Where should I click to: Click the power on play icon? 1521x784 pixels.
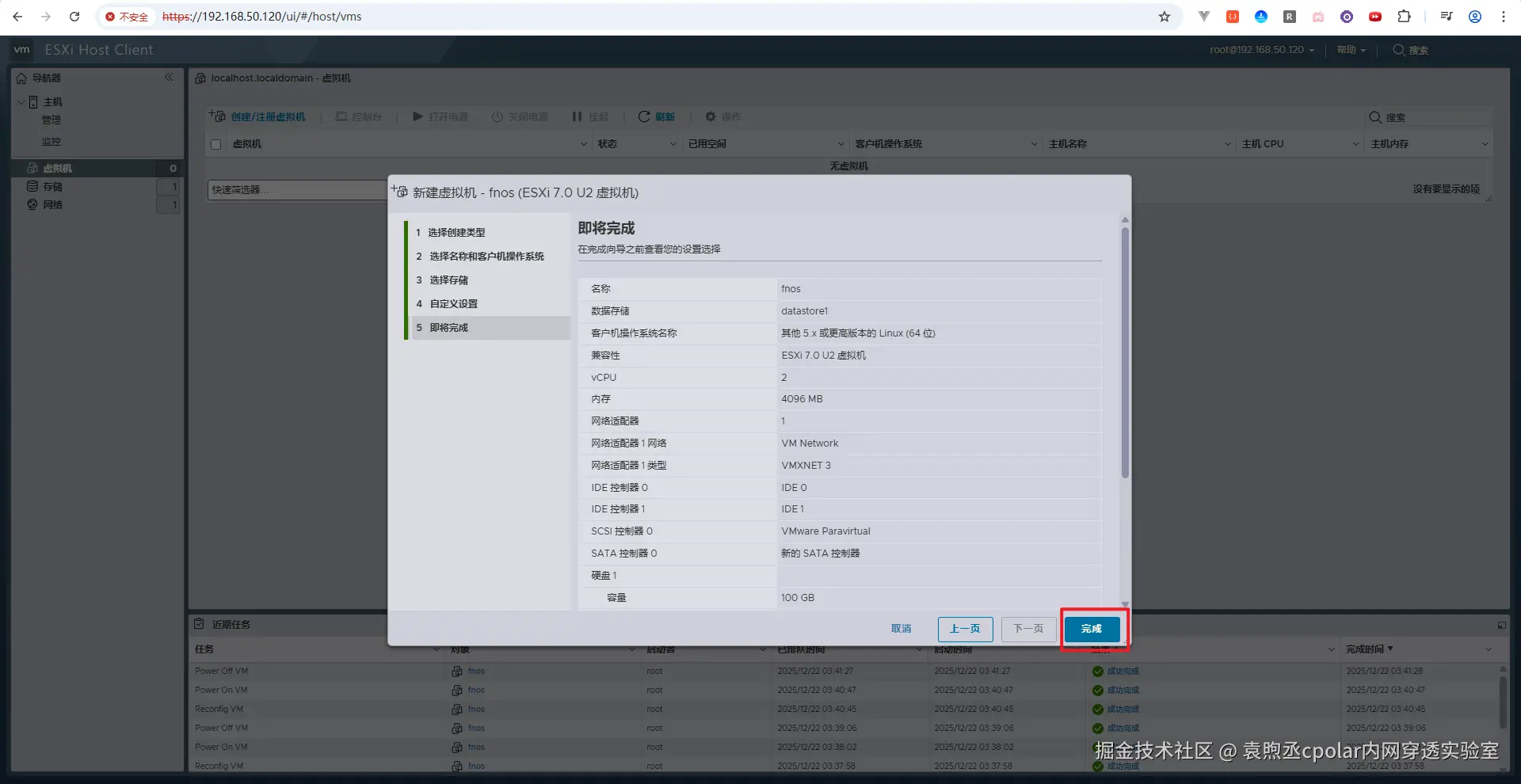[x=417, y=117]
